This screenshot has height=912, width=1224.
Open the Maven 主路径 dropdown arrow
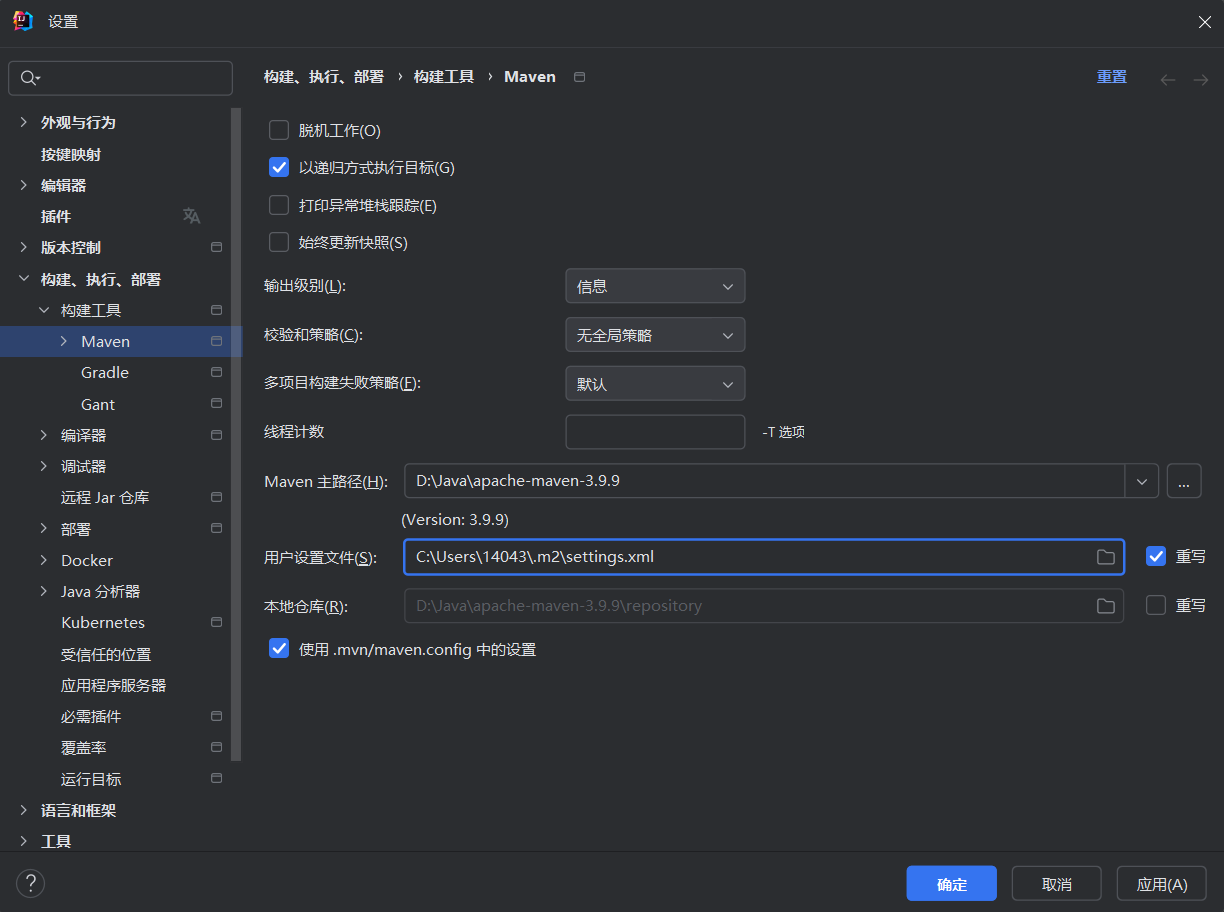tap(1142, 481)
